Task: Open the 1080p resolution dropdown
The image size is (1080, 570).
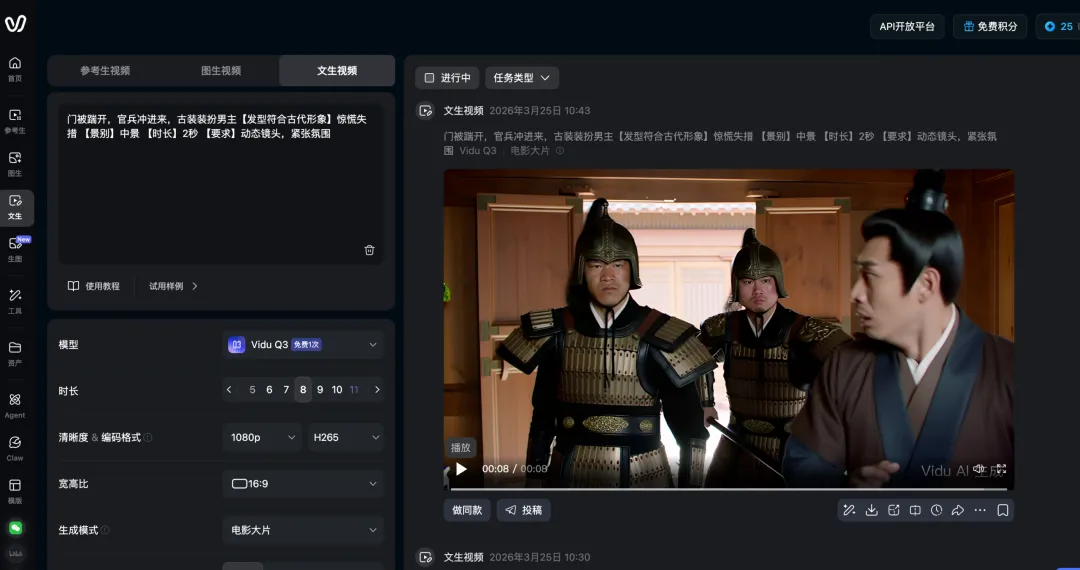Action: [262, 437]
